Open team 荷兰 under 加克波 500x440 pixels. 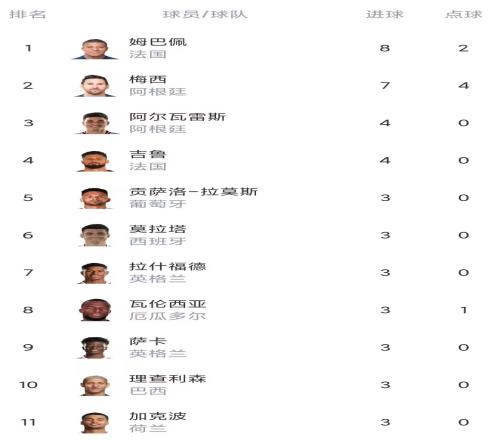(x=148, y=428)
